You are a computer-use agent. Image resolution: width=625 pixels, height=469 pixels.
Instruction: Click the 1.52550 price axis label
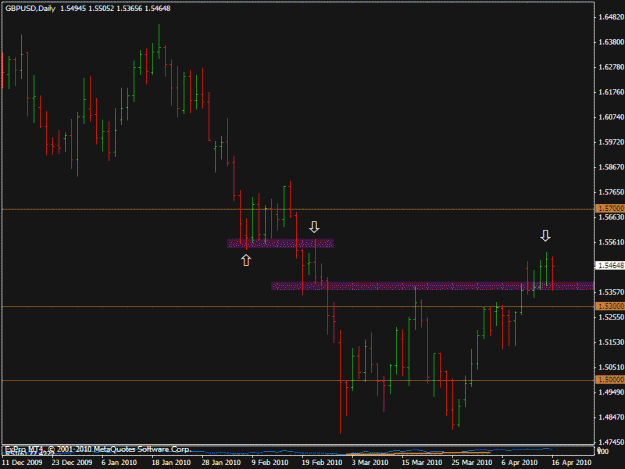(611, 317)
